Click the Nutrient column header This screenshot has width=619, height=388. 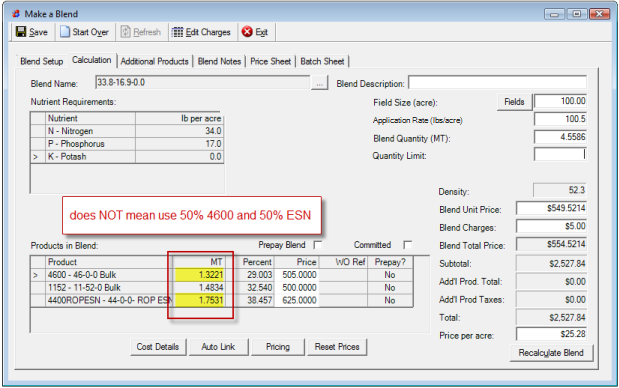click(x=91, y=118)
